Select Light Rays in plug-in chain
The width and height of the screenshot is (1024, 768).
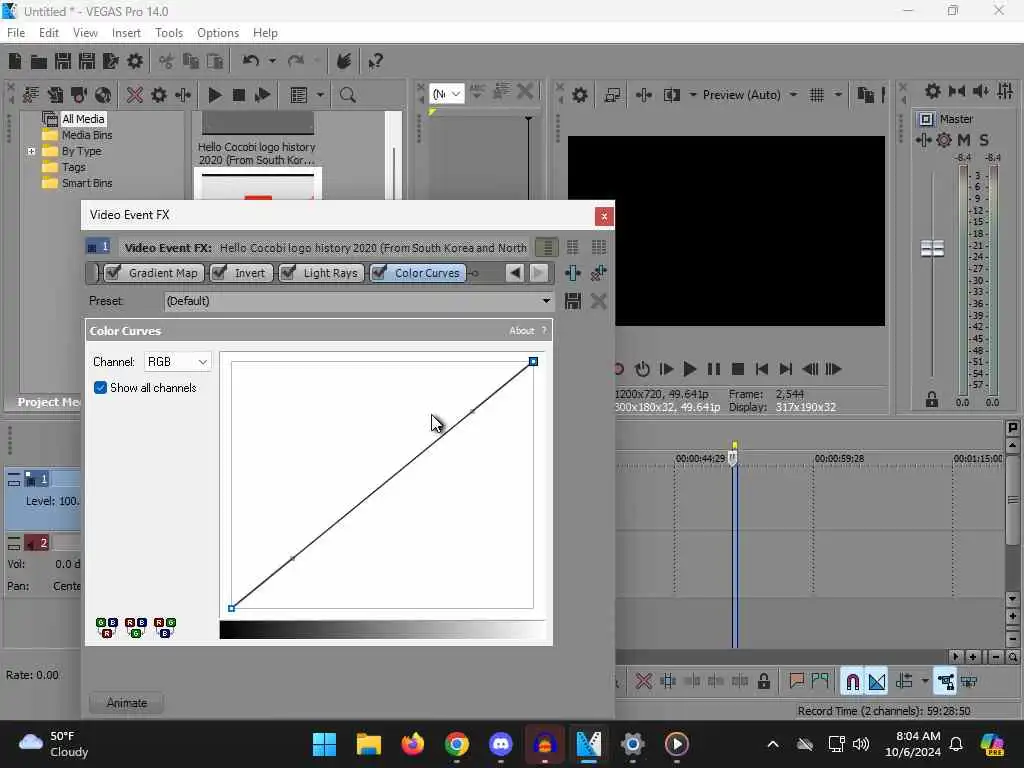click(x=330, y=273)
